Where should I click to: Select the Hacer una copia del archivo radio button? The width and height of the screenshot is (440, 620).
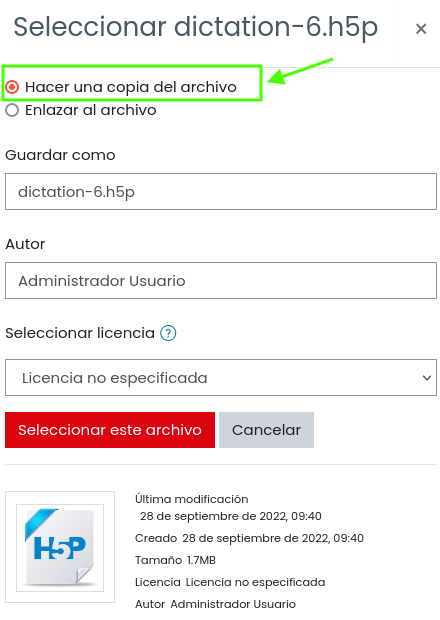[x=12, y=87]
